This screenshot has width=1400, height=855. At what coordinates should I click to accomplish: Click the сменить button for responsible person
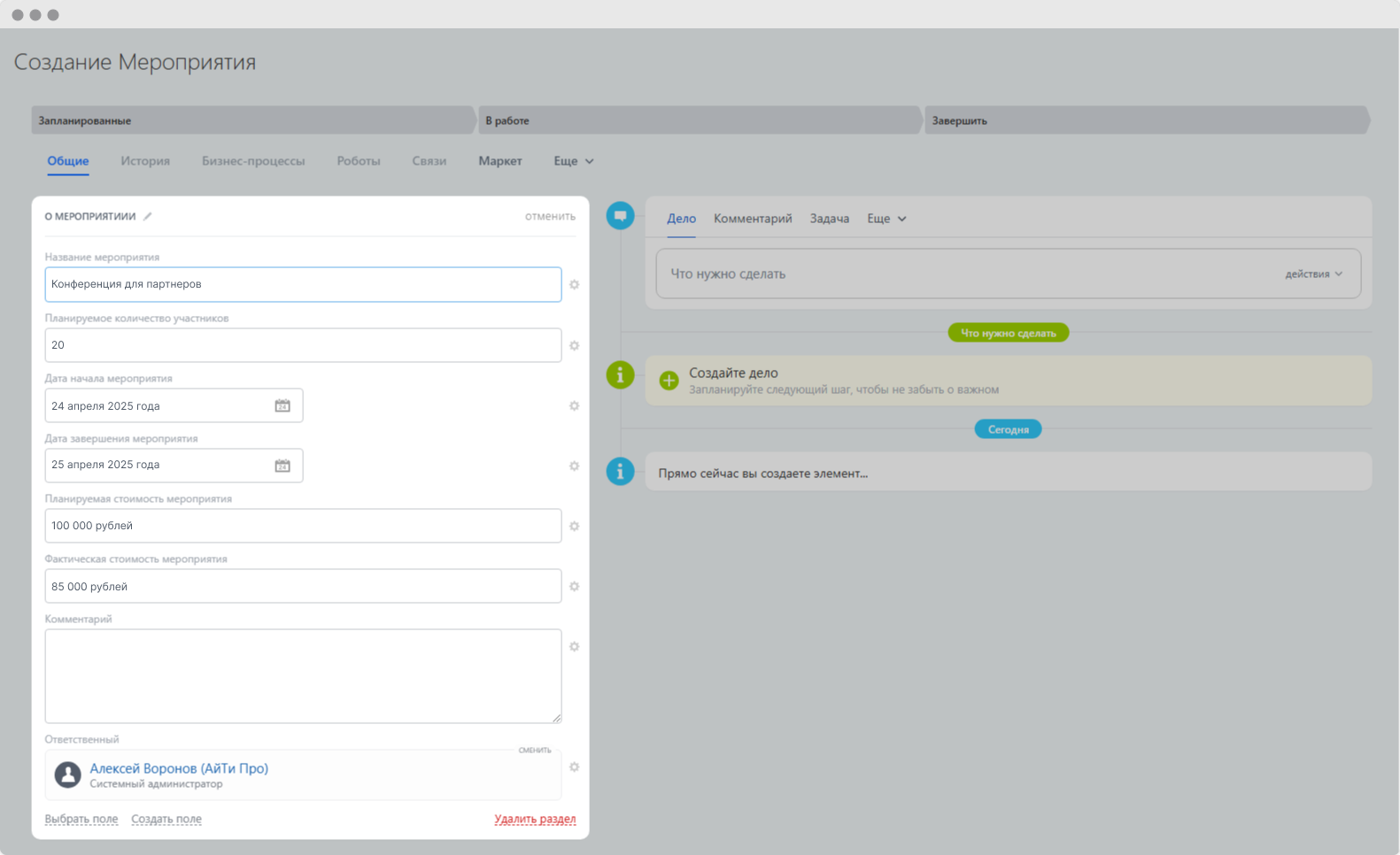(535, 750)
